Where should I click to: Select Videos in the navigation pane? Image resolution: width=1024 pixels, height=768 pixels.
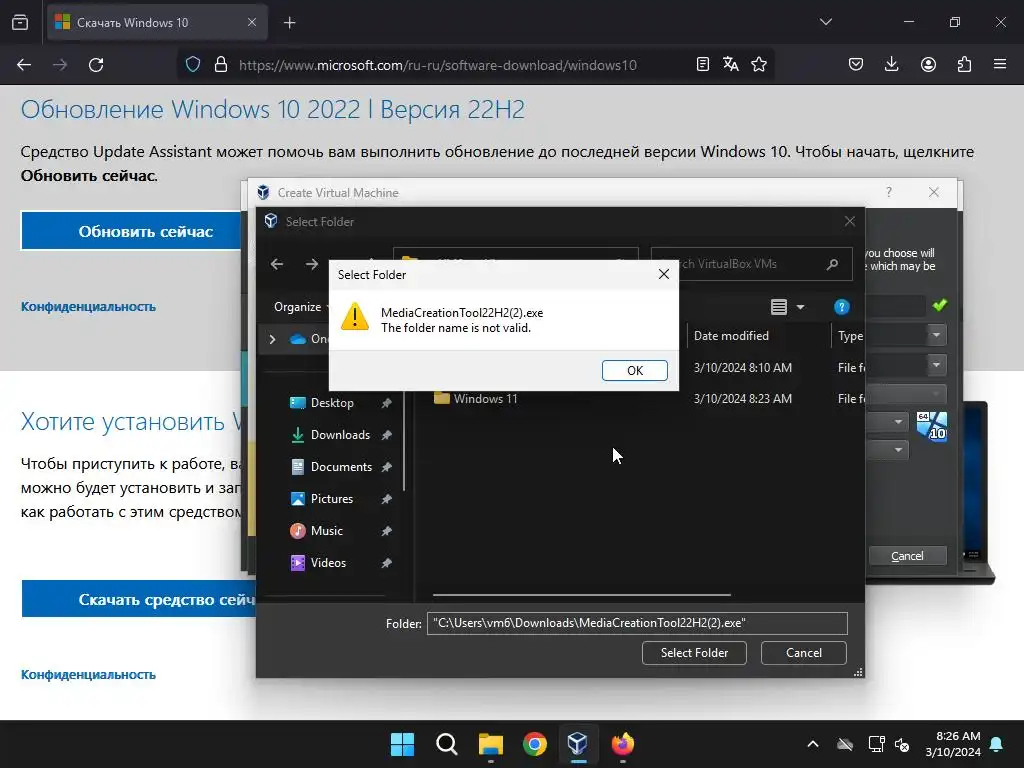pos(327,563)
